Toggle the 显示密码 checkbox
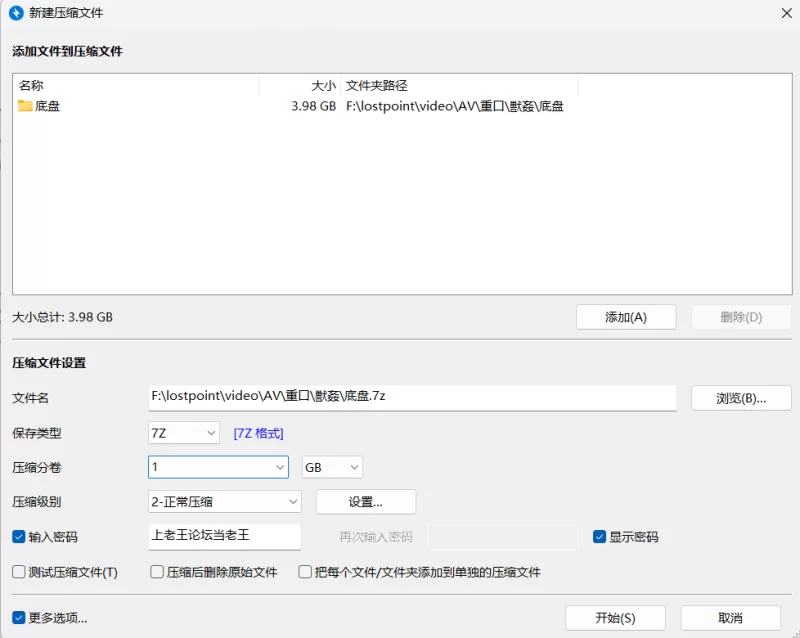 coord(599,537)
